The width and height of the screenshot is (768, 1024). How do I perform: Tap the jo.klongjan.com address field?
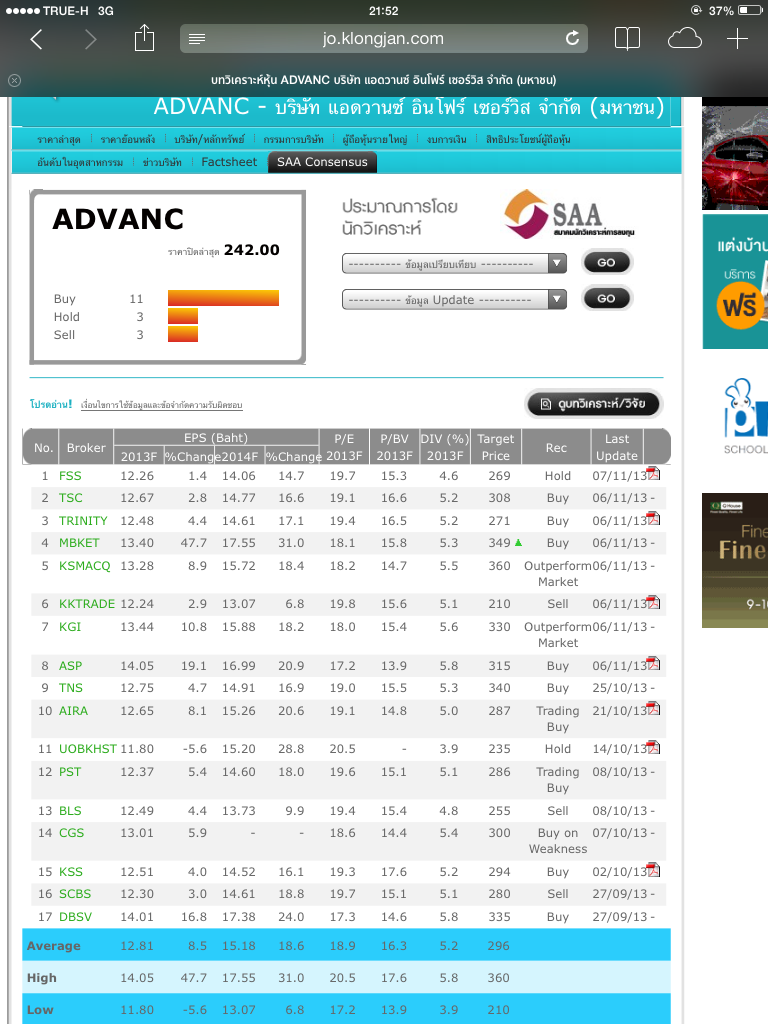383,39
